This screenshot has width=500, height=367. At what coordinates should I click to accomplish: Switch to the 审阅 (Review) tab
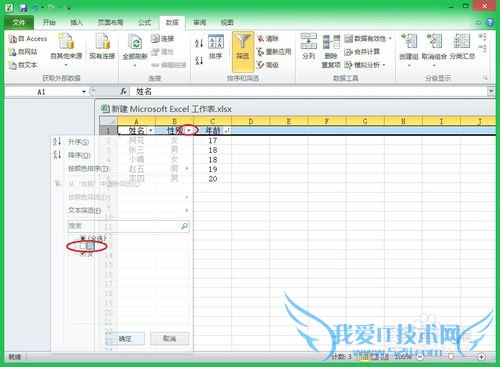(x=200, y=22)
